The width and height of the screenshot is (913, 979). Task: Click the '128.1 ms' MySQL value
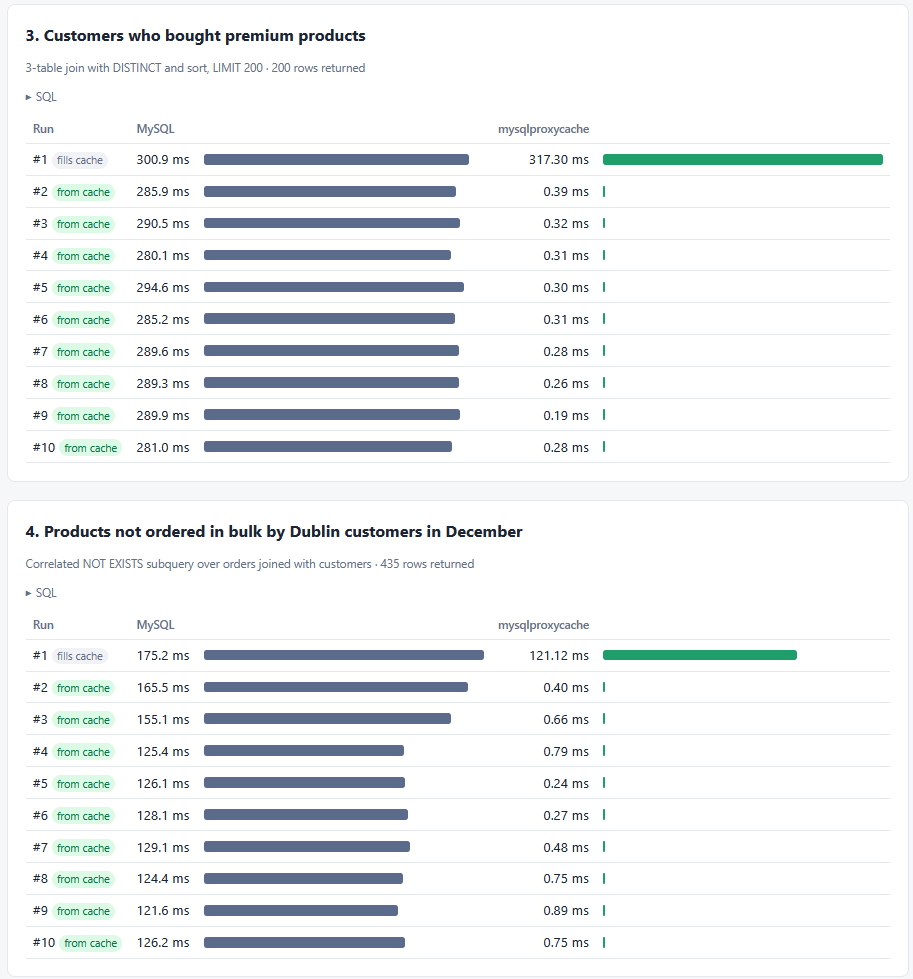tap(163, 815)
